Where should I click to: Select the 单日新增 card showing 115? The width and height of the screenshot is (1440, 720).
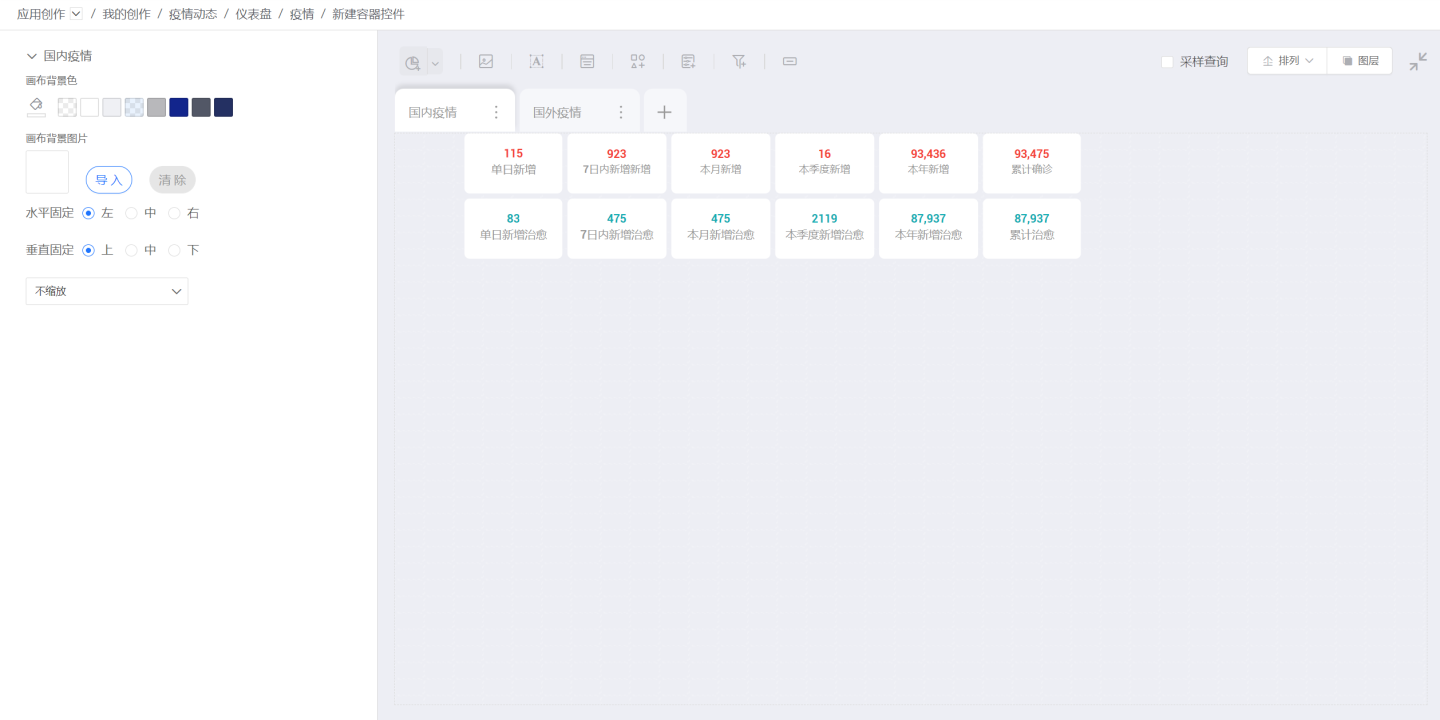coord(513,163)
